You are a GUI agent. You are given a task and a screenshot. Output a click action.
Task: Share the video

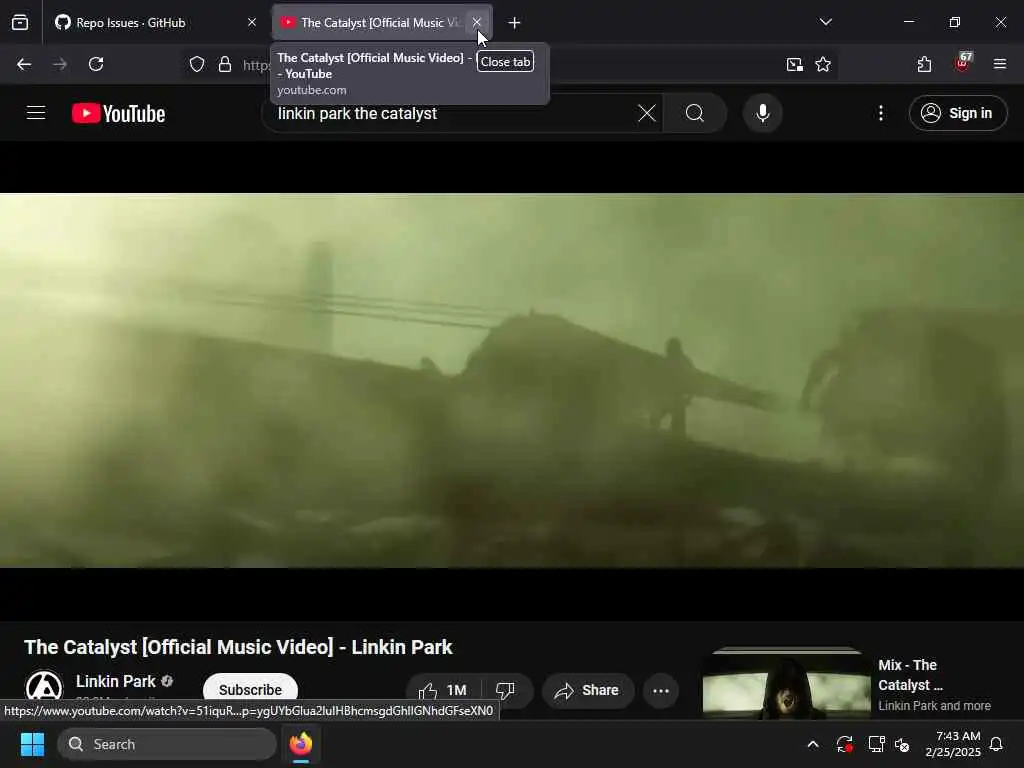[588, 690]
